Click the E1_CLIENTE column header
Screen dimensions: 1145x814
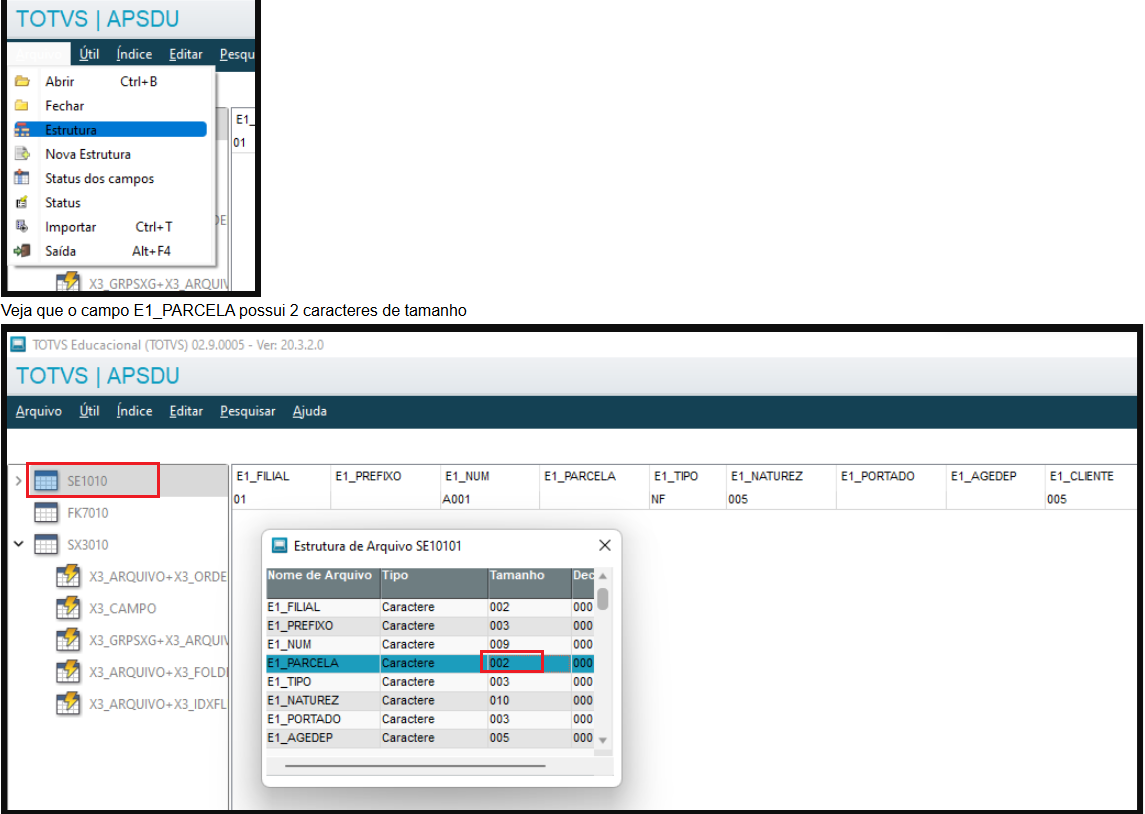(1081, 476)
